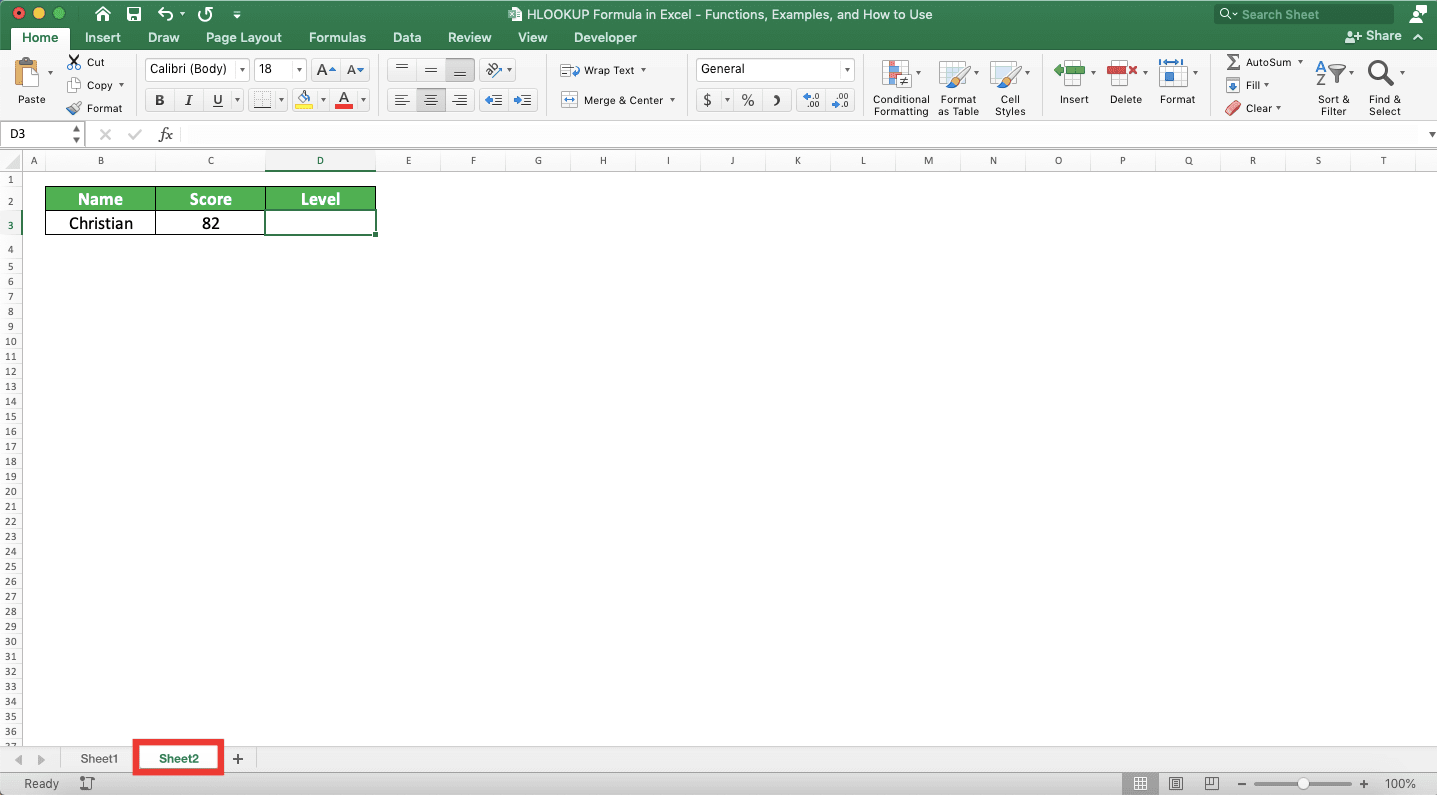
Task: Click the Format painter brush
Action: [74, 108]
